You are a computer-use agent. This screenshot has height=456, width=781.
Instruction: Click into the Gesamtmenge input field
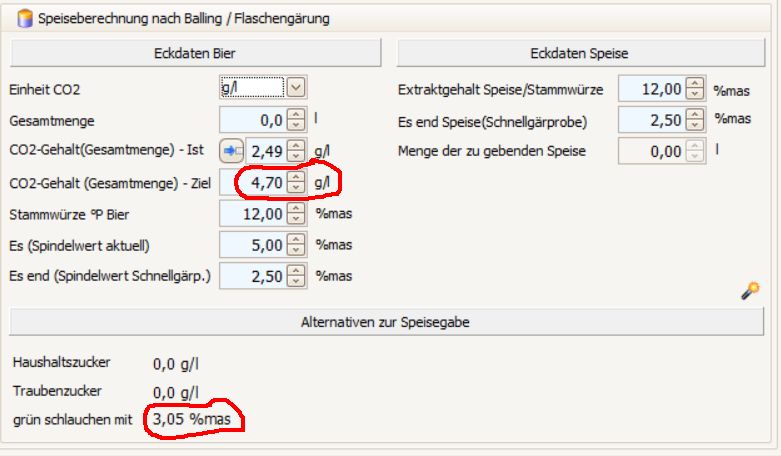[253, 120]
